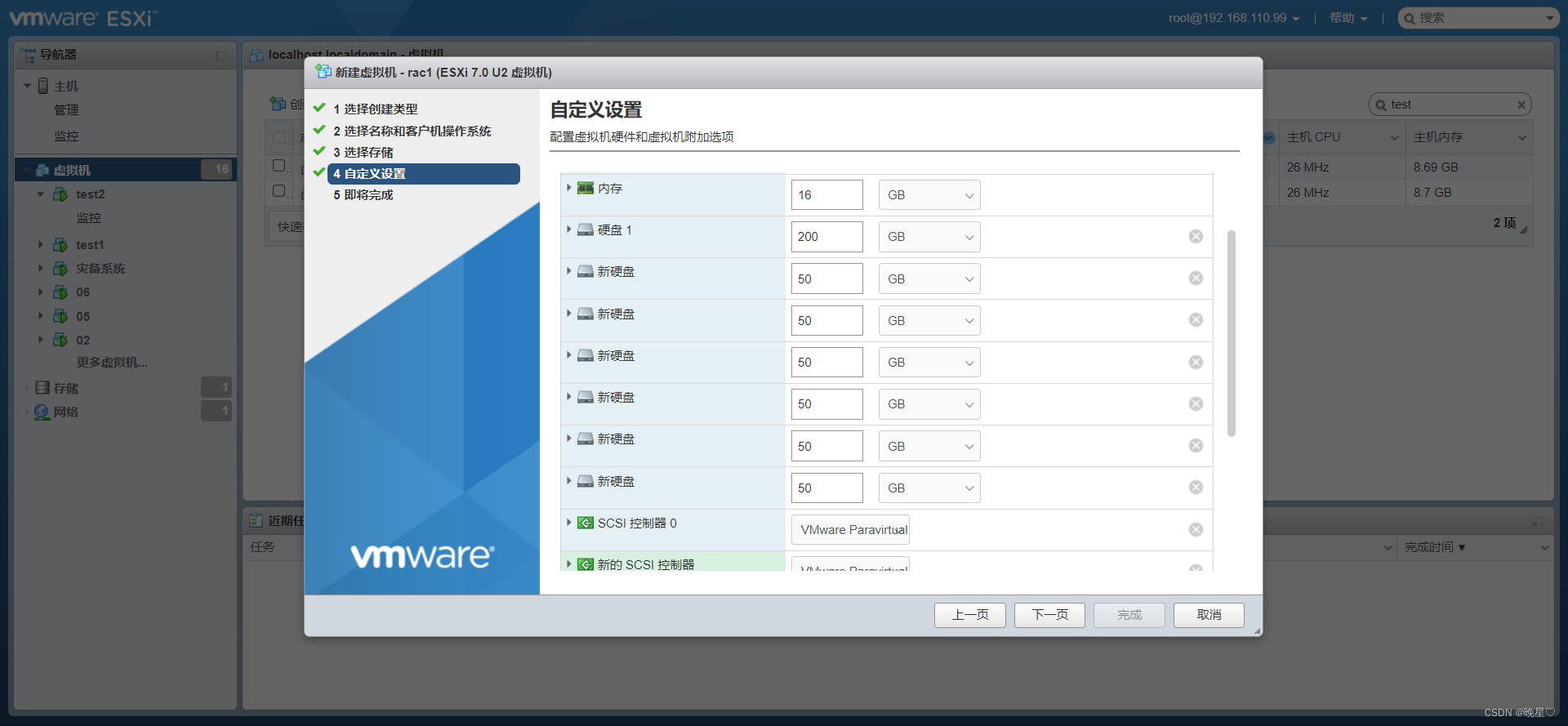
Task: Tick the select-all checkbox in VM table header
Action: 279,137
